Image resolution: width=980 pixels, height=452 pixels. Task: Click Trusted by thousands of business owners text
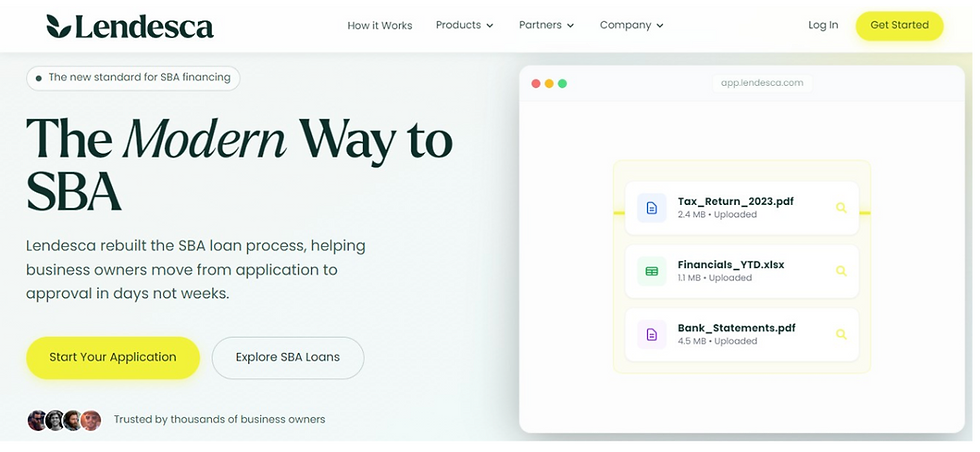click(x=219, y=419)
